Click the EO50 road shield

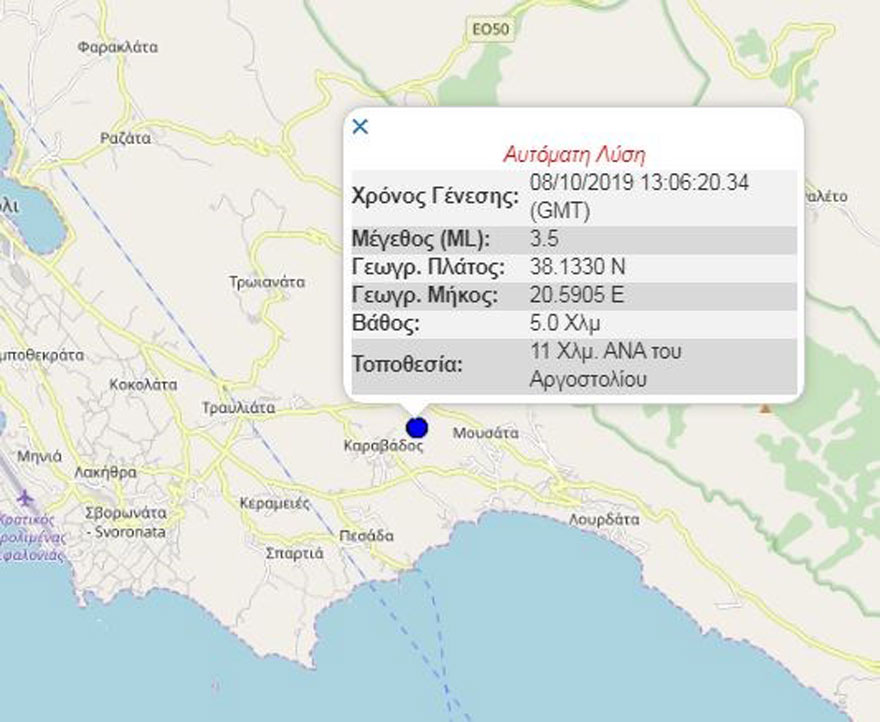(491, 31)
